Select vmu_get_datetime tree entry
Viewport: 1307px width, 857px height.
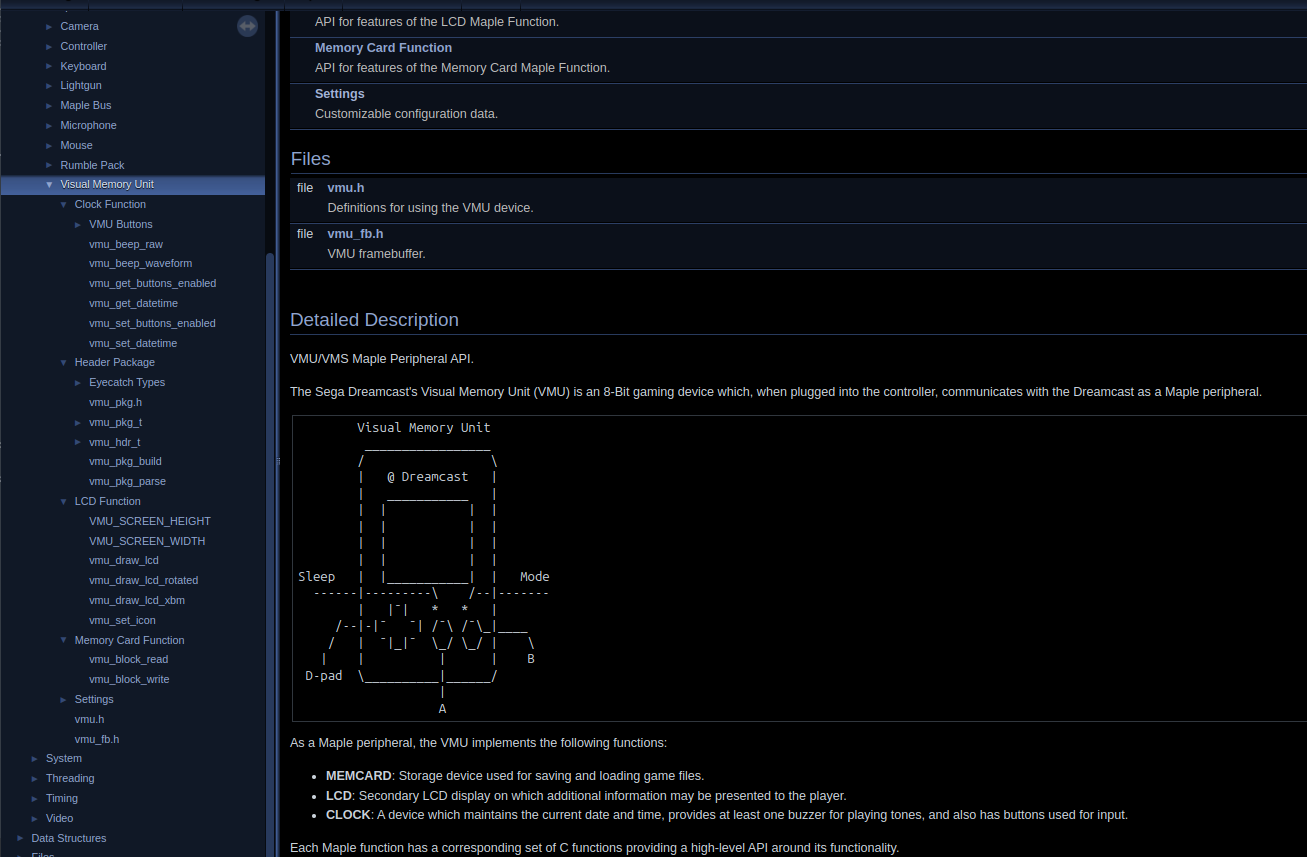133,303
